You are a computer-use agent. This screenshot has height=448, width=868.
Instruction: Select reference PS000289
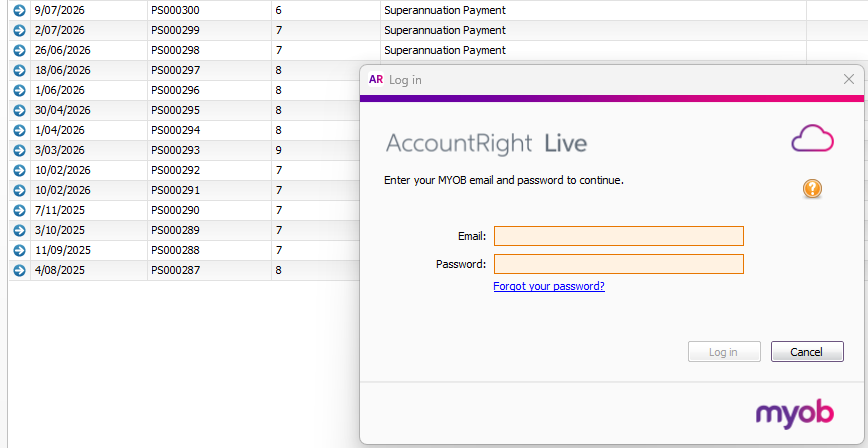pos(175,230)
